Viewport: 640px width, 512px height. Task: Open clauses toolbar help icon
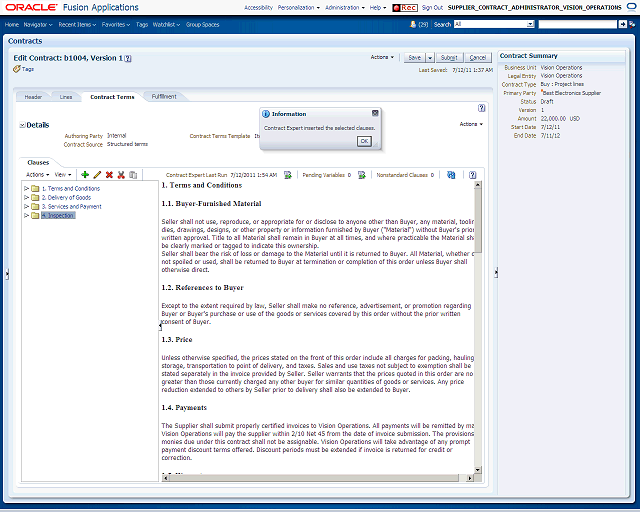click(473, 175)
